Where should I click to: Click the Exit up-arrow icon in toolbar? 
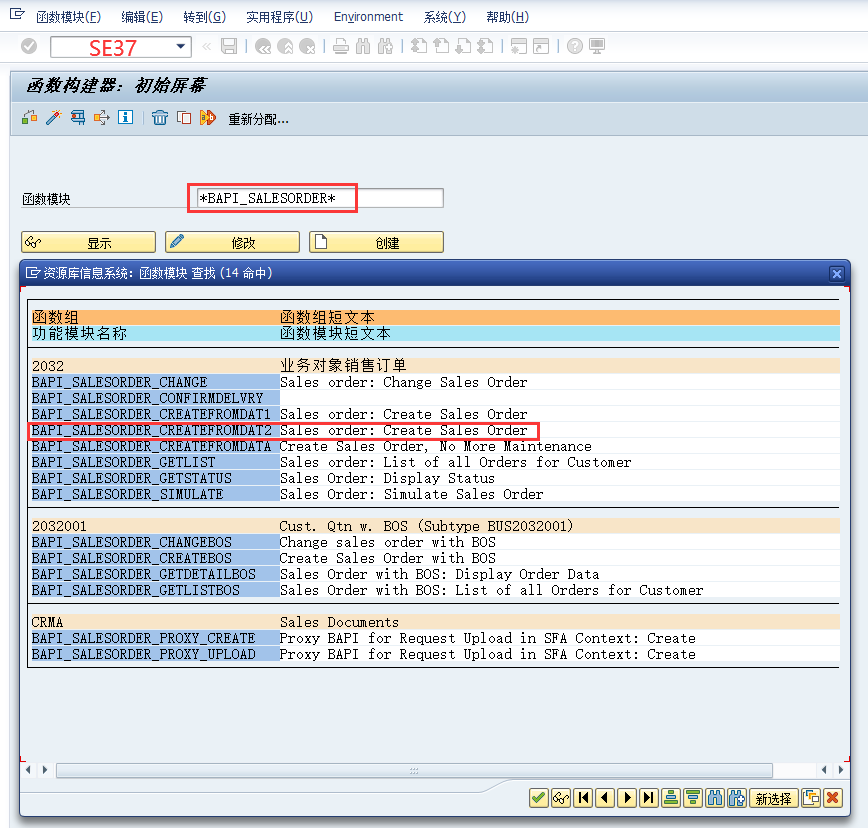285,46
